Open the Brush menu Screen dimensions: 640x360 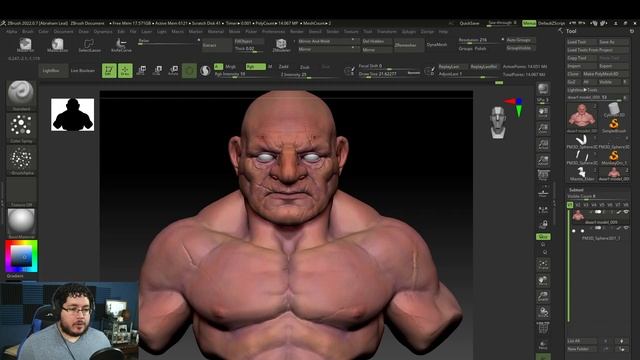(x=28, y=31)
